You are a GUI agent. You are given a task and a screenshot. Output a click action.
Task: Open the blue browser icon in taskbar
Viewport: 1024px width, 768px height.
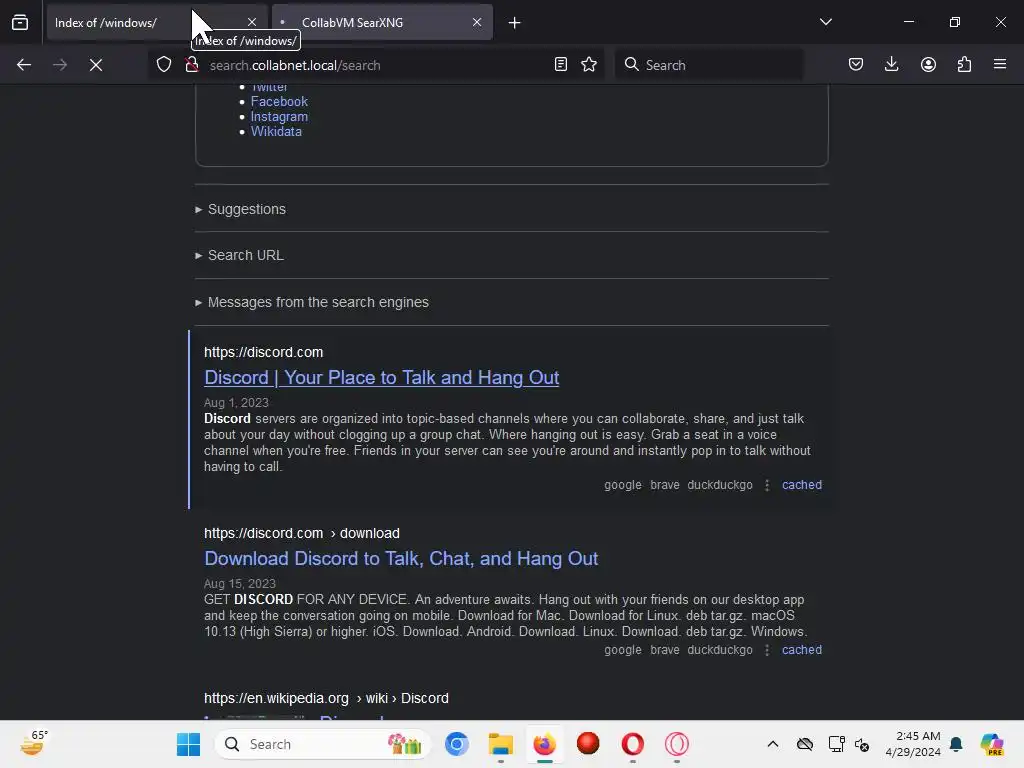(x=456, y=744)
